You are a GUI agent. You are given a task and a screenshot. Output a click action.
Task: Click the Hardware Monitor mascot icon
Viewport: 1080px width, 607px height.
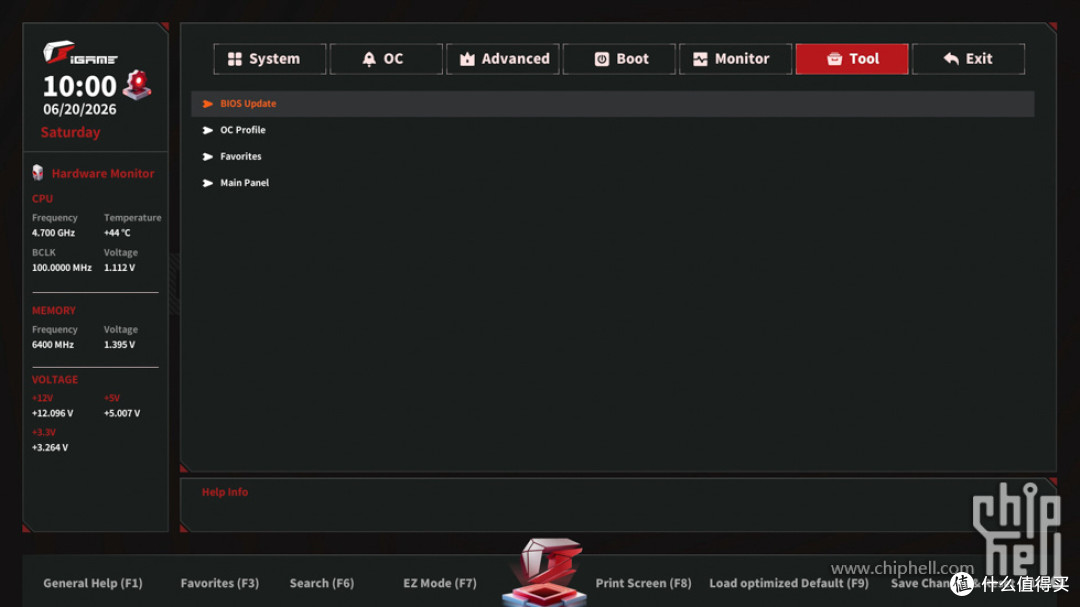[38, 173]
